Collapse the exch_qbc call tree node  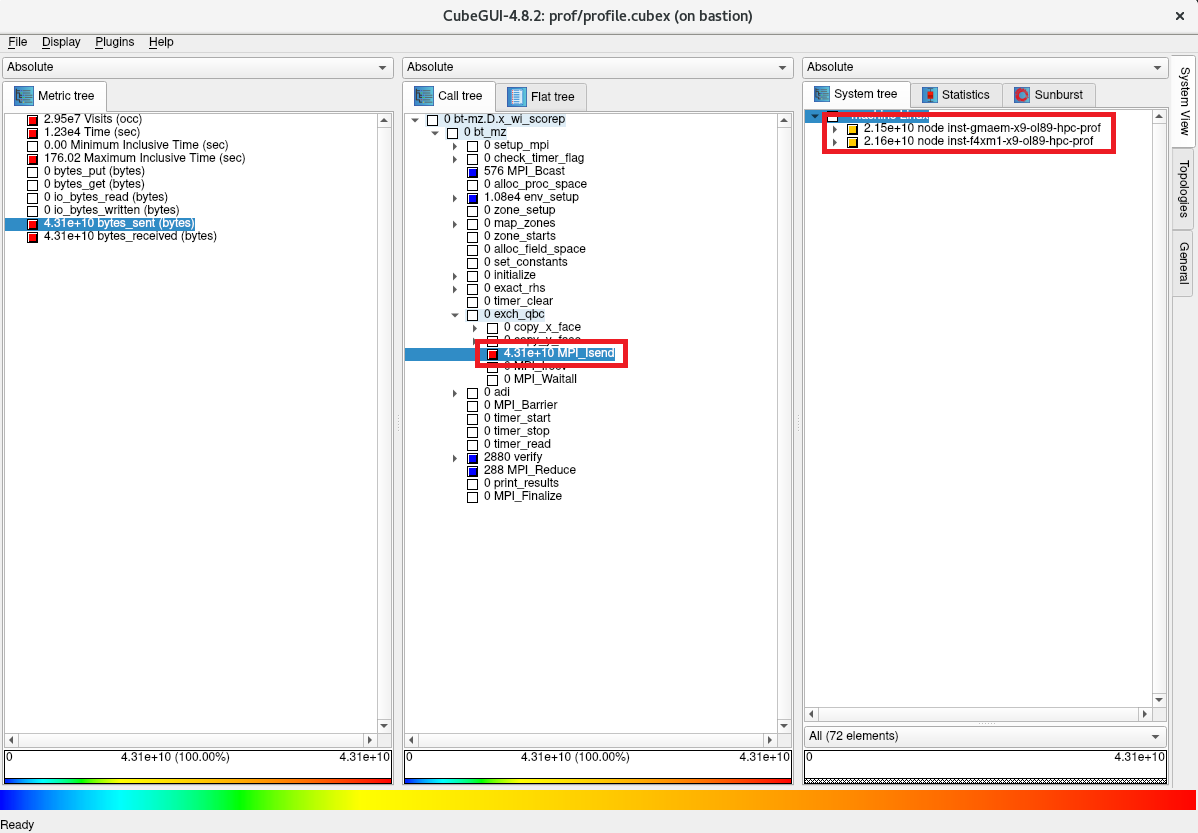coord(456,315)
